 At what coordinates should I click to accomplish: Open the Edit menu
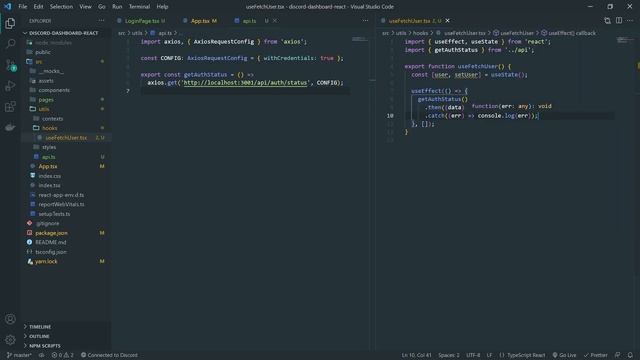click(x=38, y=7)
